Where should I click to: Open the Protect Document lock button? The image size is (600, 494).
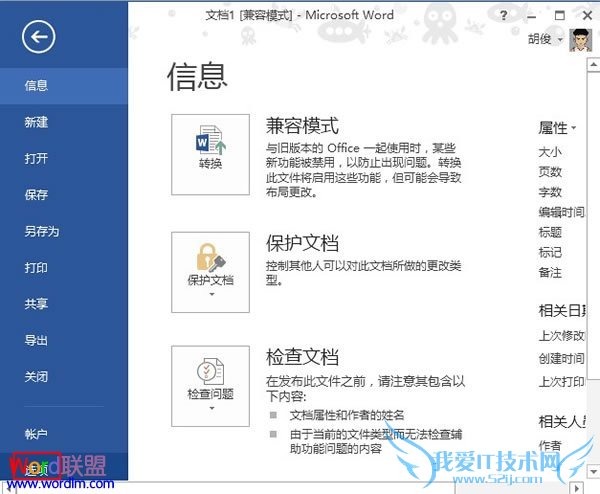[x=210, y=272]
